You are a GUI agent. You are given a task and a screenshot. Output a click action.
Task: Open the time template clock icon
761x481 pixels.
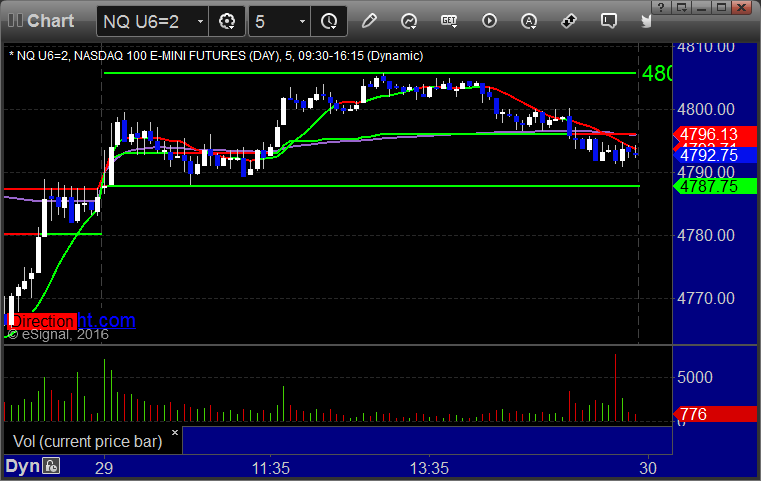[x=329, y=21]
